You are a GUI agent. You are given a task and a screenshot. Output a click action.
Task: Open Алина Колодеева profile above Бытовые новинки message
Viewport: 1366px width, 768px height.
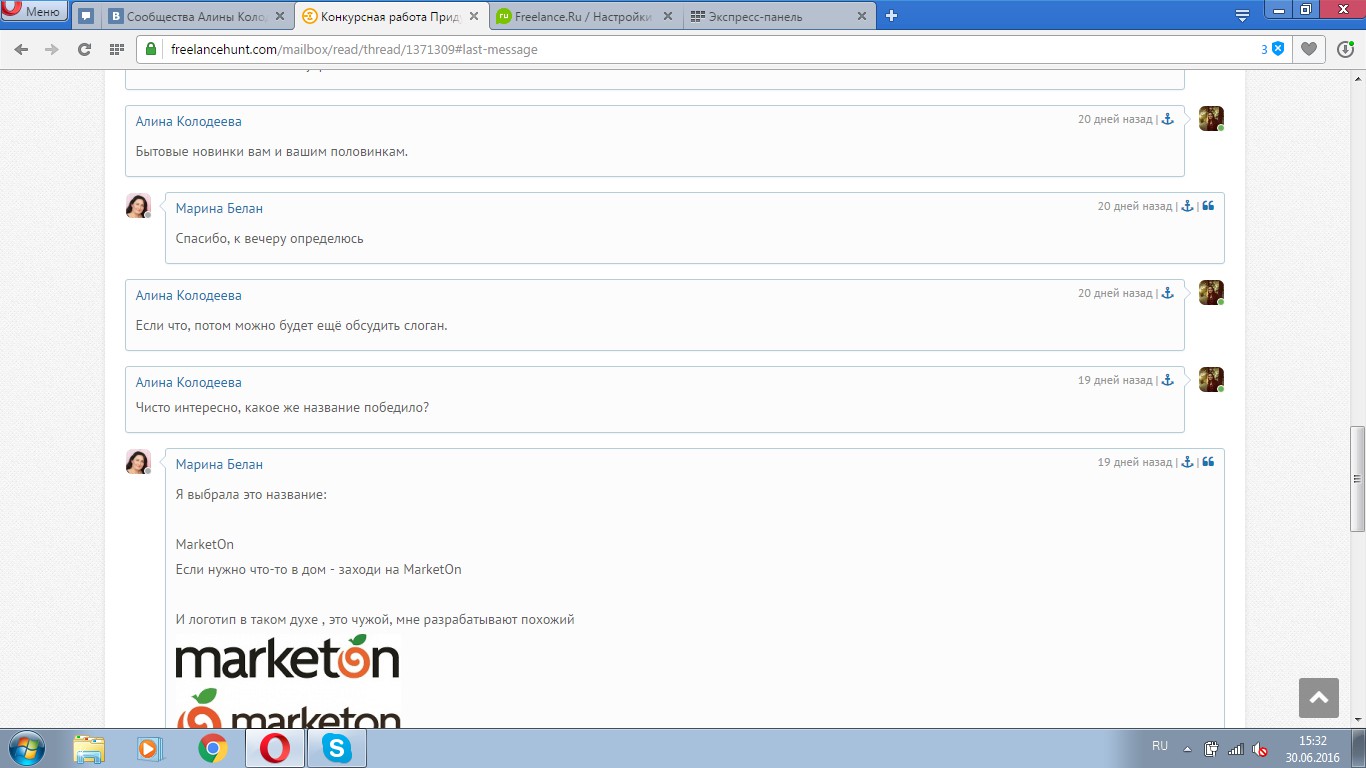click(189, 121)
